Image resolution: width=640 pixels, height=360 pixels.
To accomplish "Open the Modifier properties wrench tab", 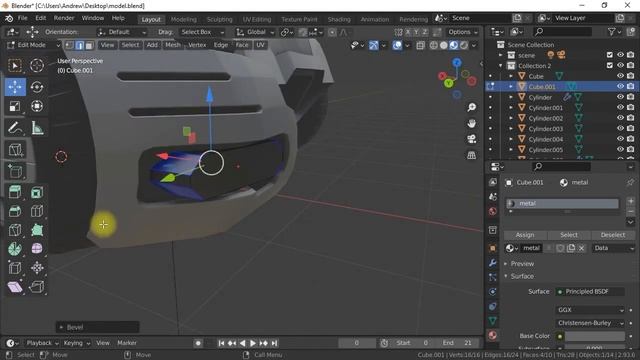I will [x=493, y=262].
